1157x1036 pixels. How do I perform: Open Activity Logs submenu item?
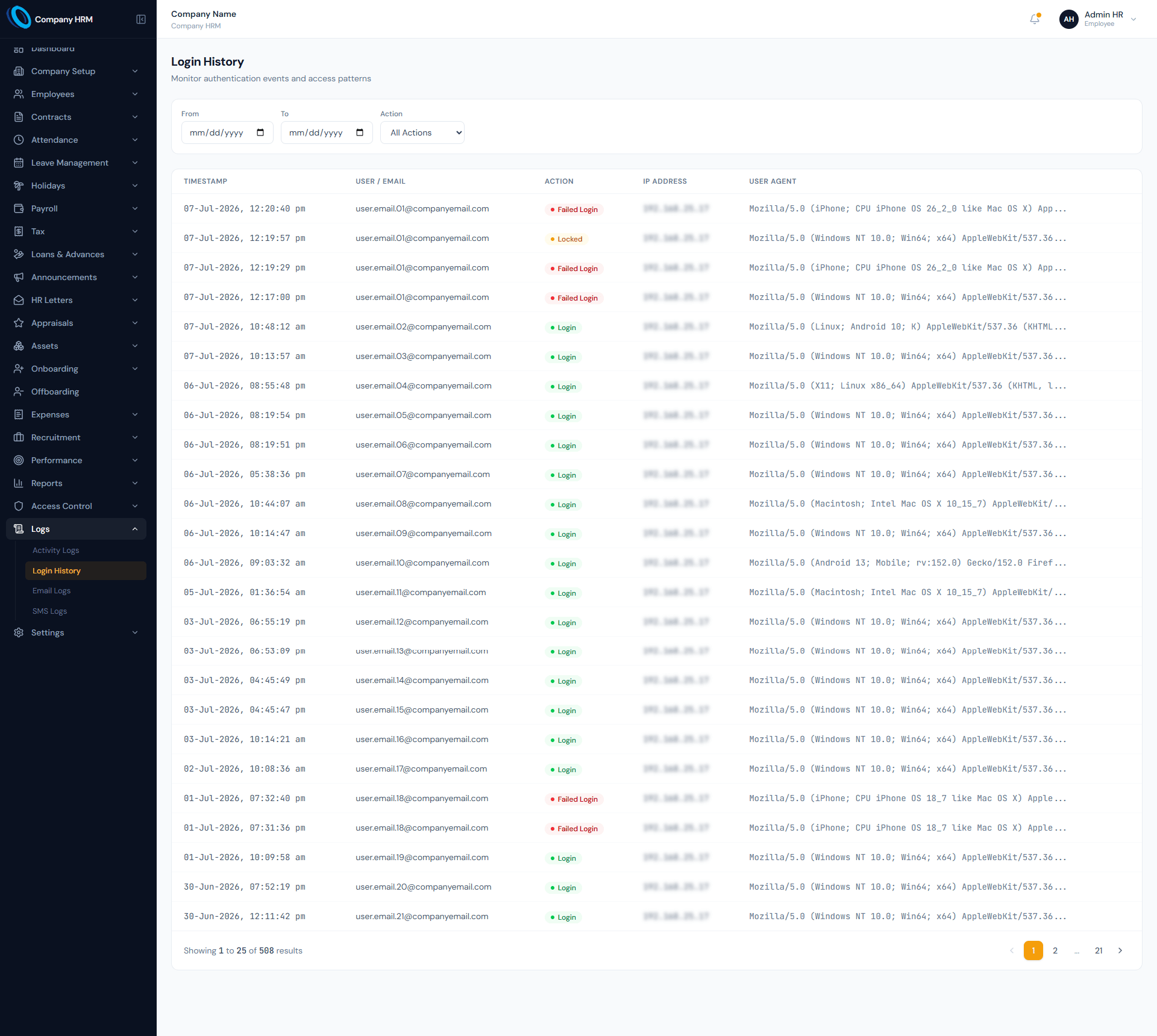[x=55, y=551]
